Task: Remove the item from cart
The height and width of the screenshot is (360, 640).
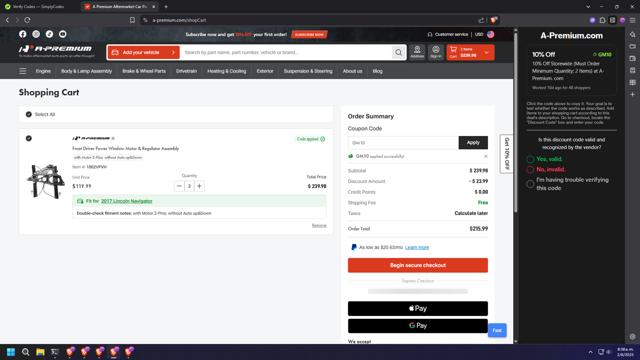Action: tap(319, 225)
